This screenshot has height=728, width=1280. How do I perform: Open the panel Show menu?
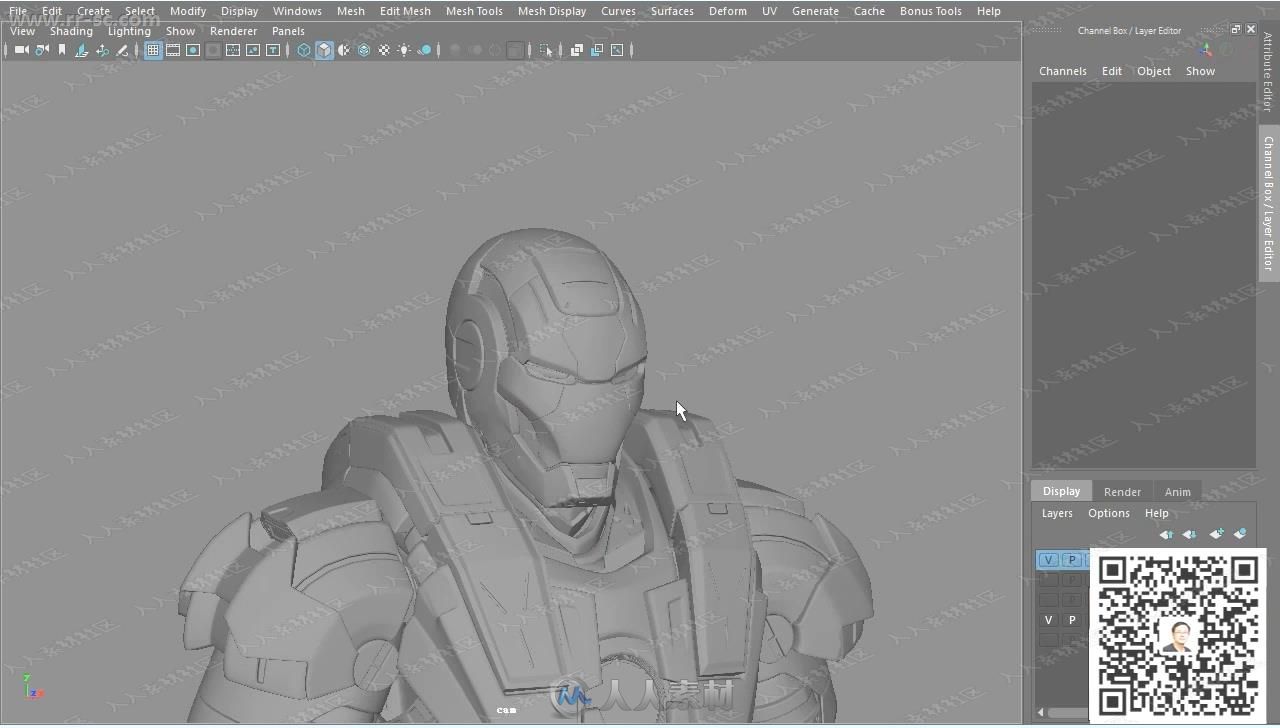coord(180,31)
